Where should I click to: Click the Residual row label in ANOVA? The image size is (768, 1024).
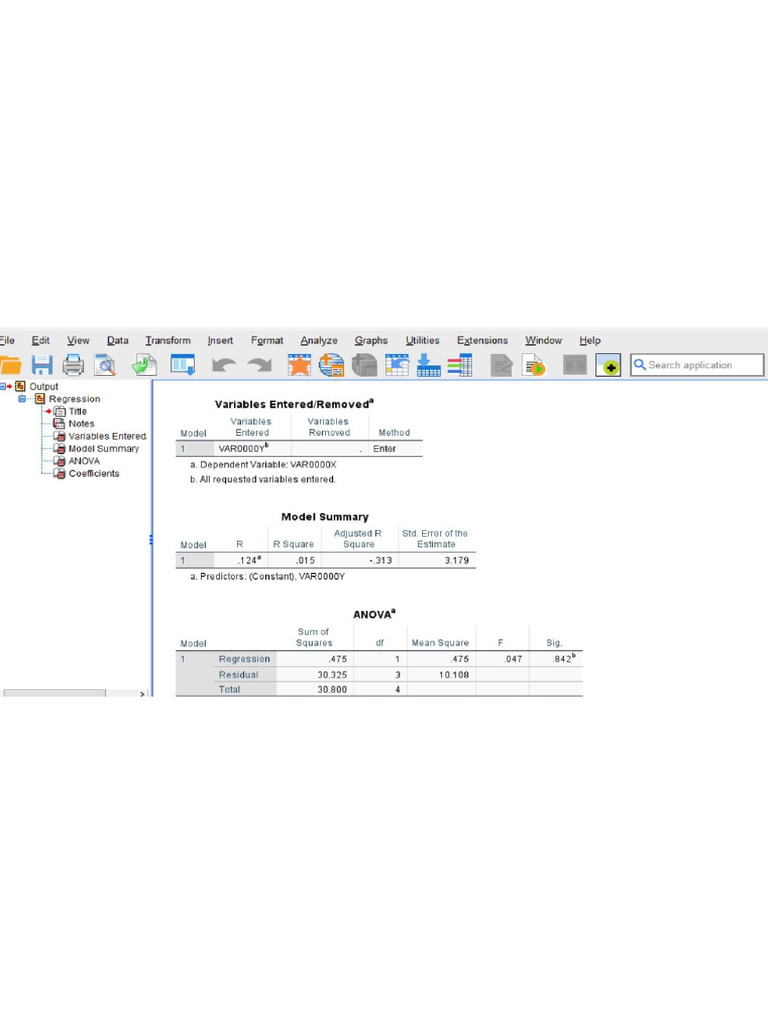(x=238, y=675)
